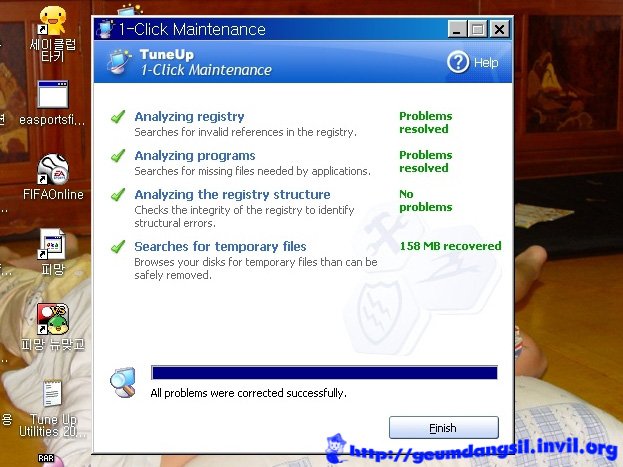Click the green checkmark beside Analyzing registry
Viewport: 623px width, 467px height.
click(x=118, y=116)
